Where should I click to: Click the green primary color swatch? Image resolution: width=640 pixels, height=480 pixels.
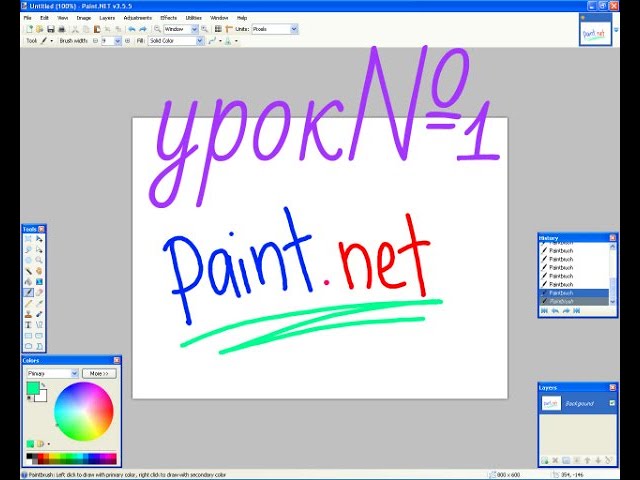point(33,388)
